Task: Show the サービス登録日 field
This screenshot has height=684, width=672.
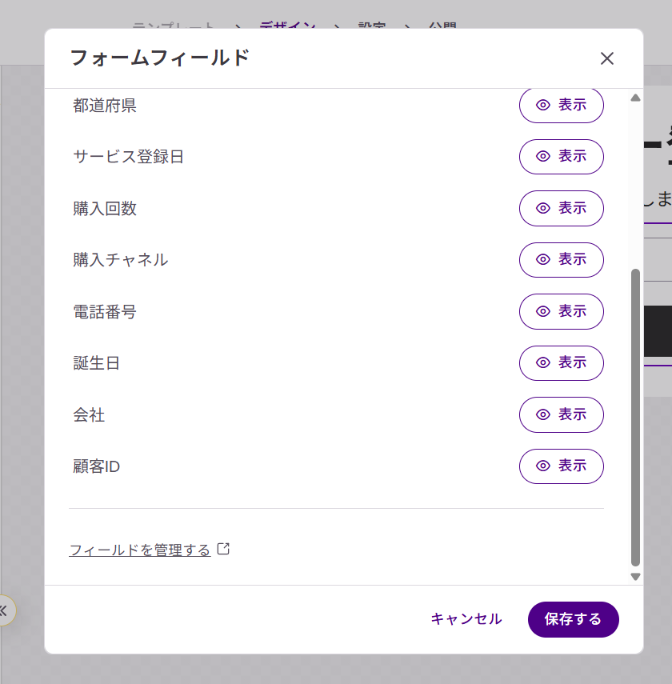Action: 561,157
